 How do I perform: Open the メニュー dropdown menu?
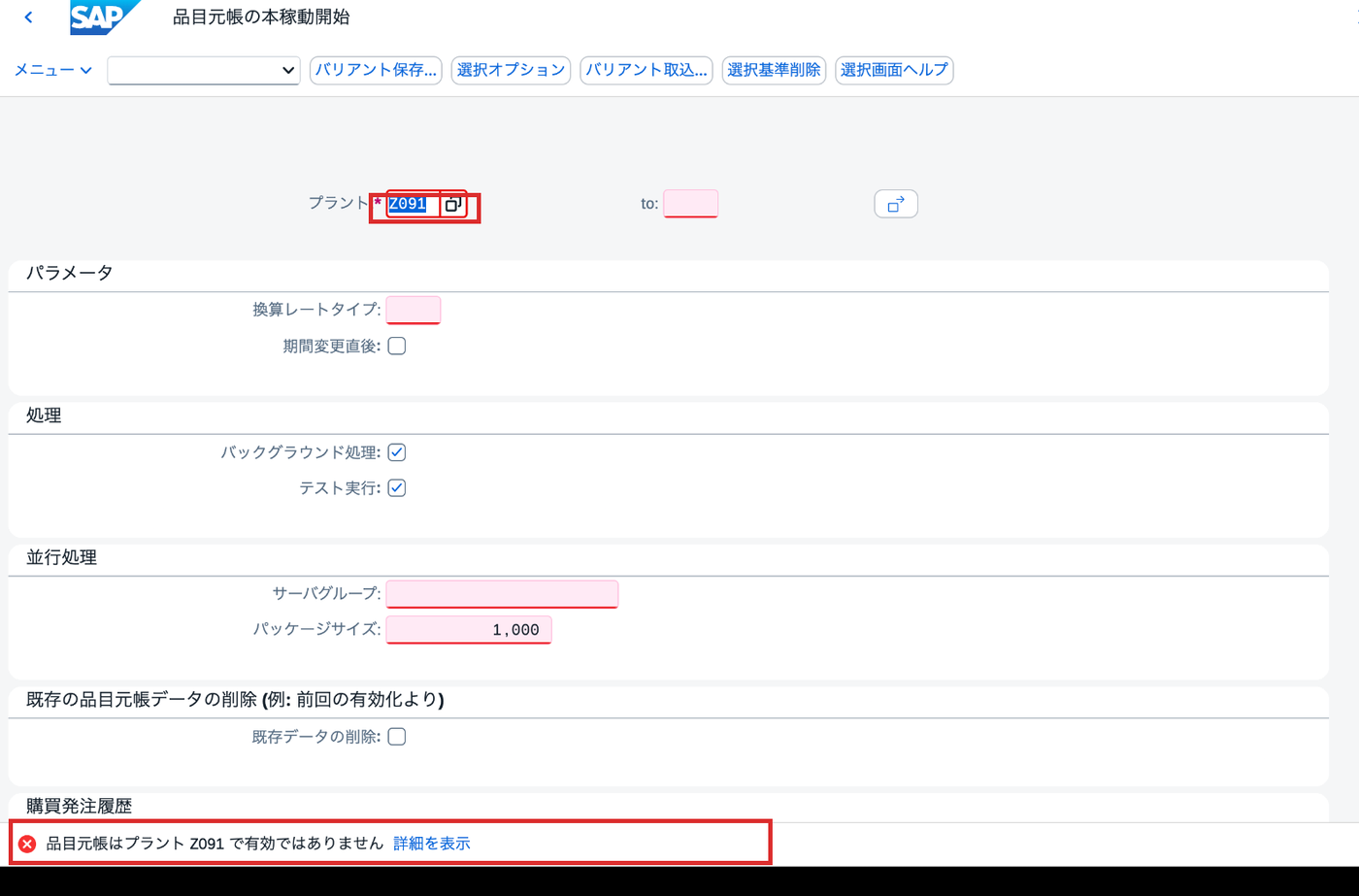coord(53,70)
